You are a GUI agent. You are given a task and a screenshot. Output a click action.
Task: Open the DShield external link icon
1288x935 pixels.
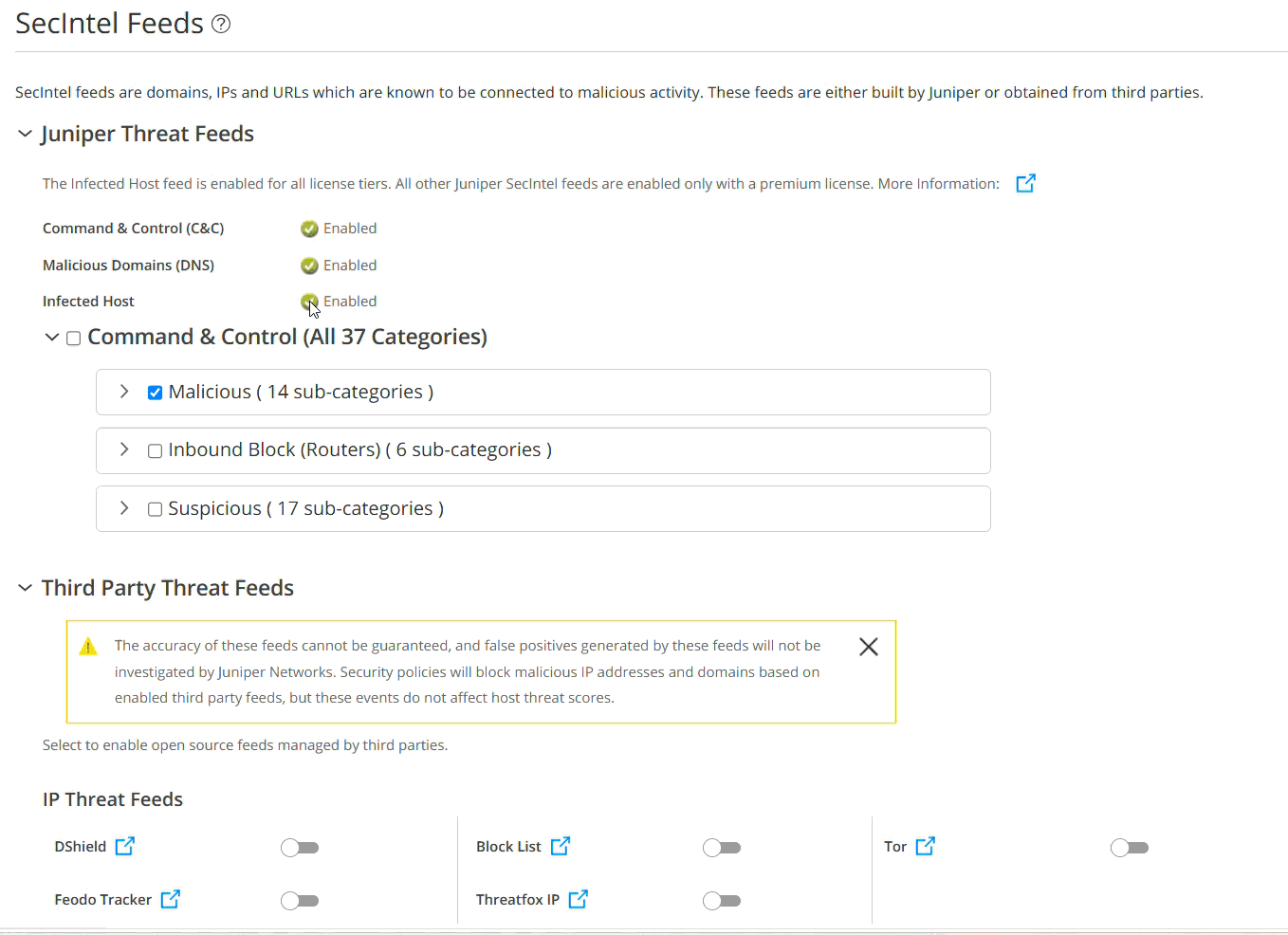tap(125, 846)
